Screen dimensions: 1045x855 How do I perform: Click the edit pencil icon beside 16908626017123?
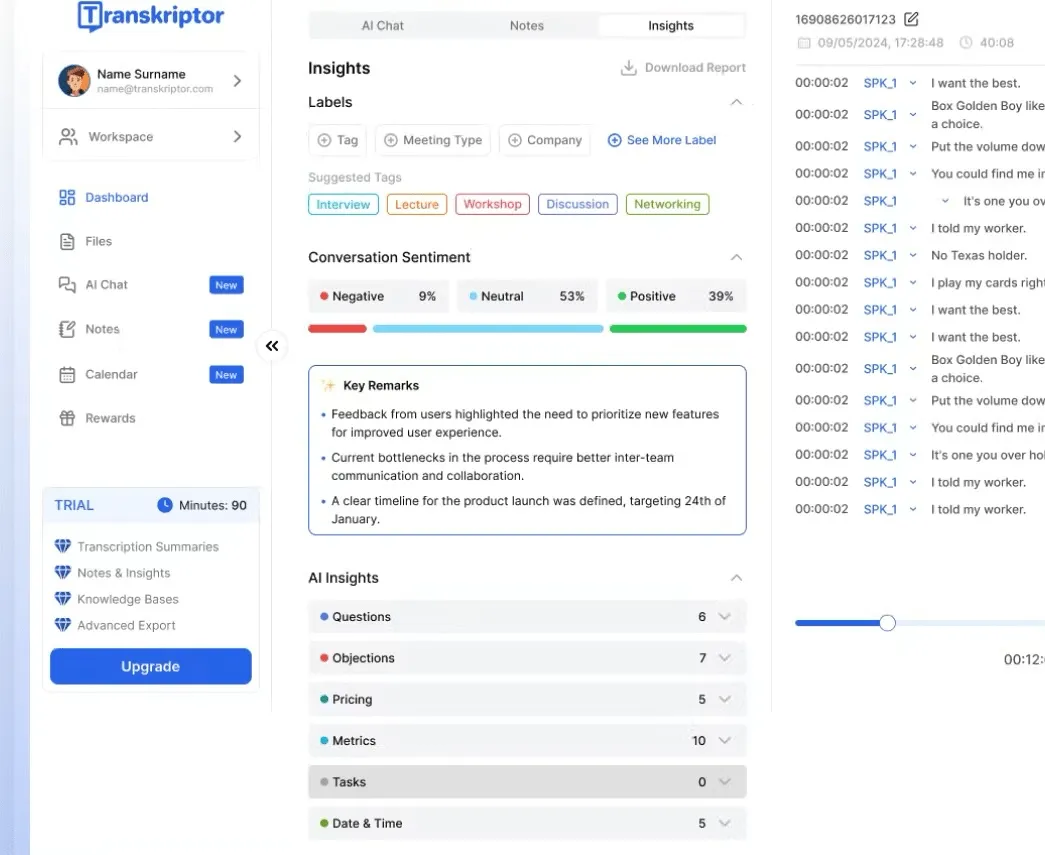[x=911, y=19]
